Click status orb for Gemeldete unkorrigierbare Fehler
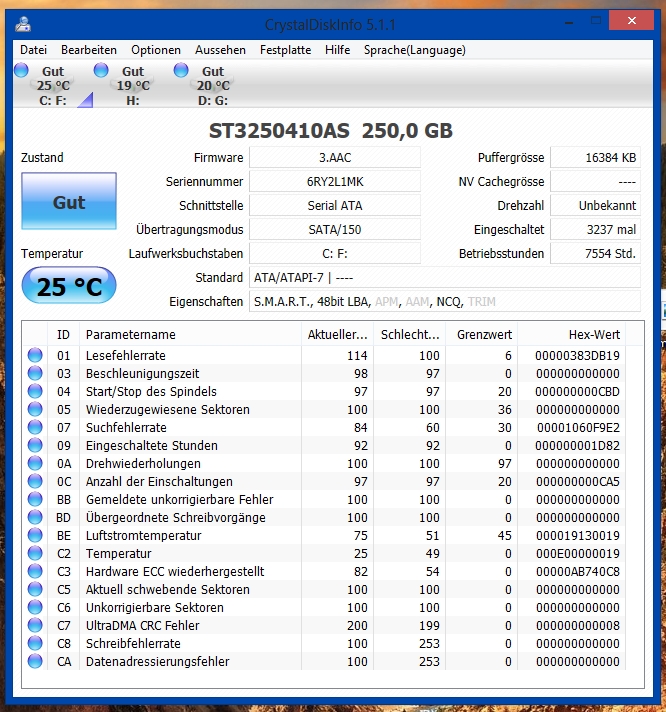The height and width of the screenshot is (712, 666). pyautogui.click(x=35, y=499)
